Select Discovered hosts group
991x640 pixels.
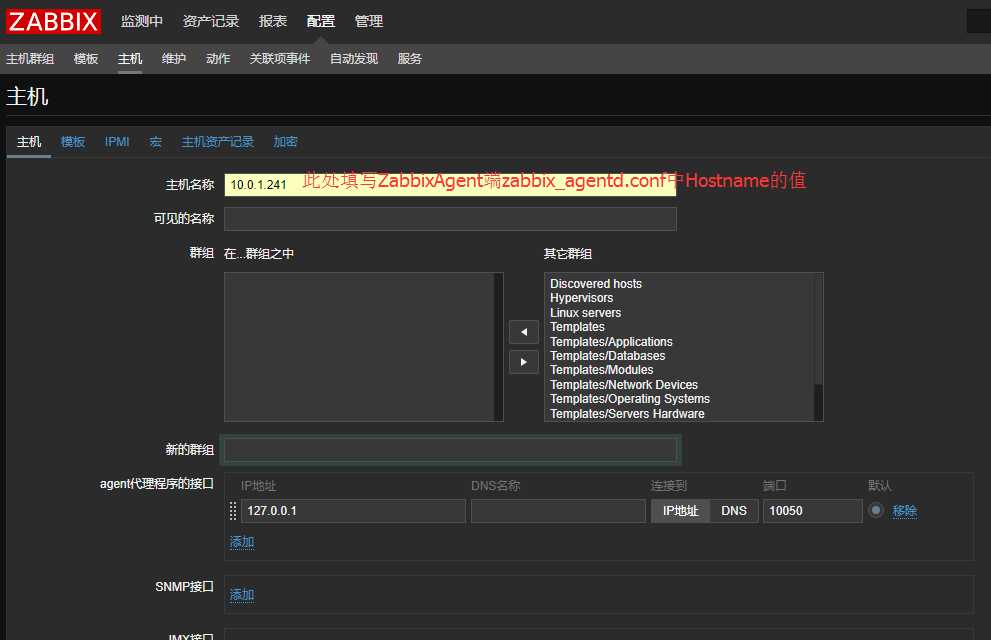tap(596, 284)
